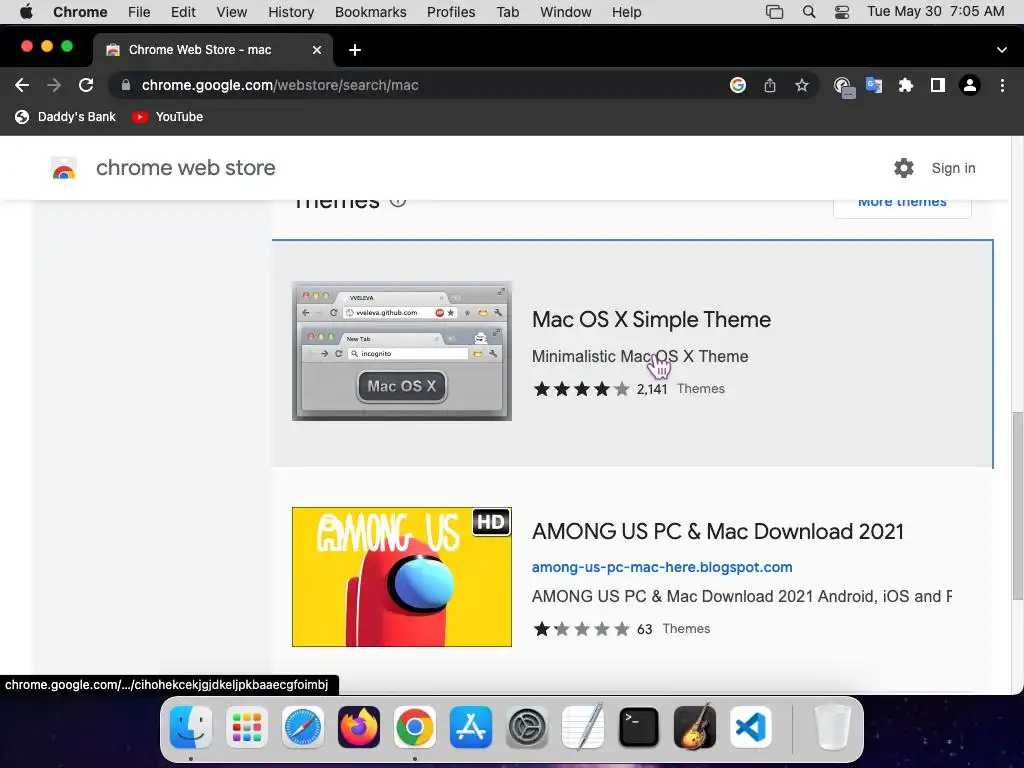Click the lock icon in address bar

pos(126,85)
